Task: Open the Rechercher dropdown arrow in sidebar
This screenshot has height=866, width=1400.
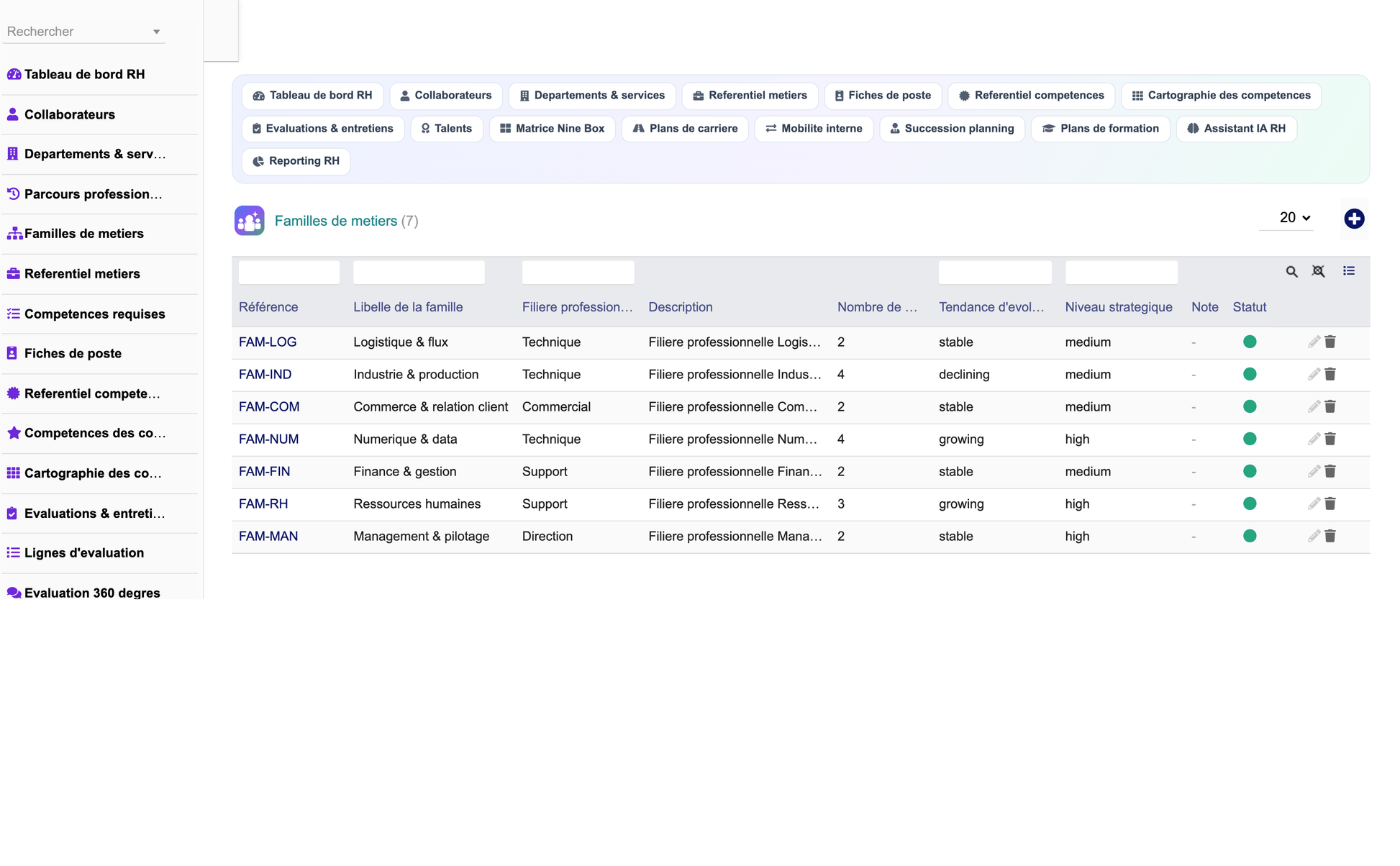Action: 156,32
